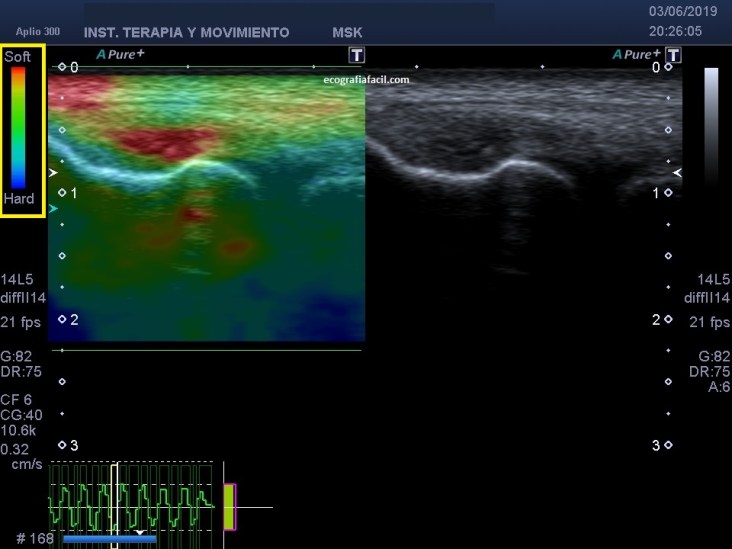This screenshot has width=732, height=549.
Task: Click the magenta-bordered green strain bar
Action: (229, 506)
